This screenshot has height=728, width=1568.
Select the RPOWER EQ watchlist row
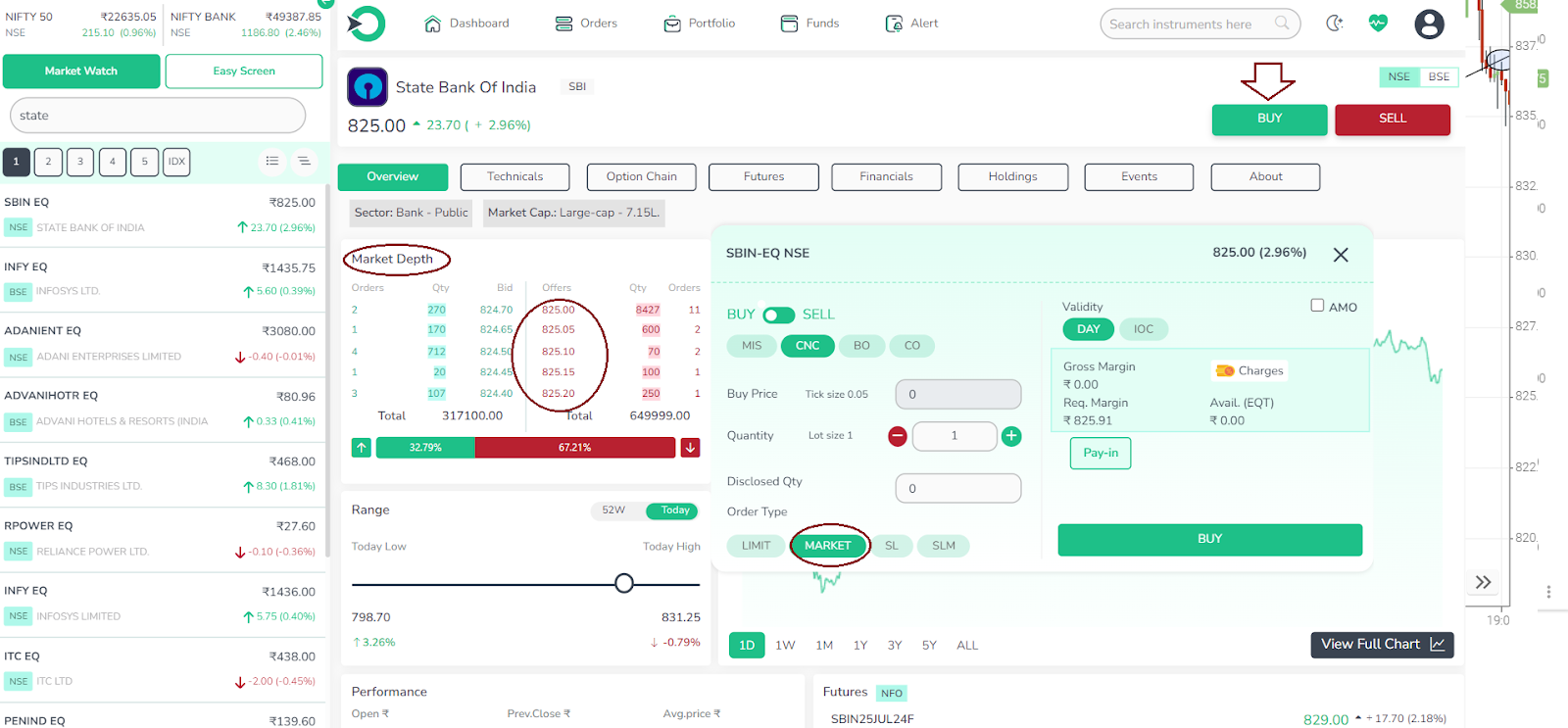161,539
